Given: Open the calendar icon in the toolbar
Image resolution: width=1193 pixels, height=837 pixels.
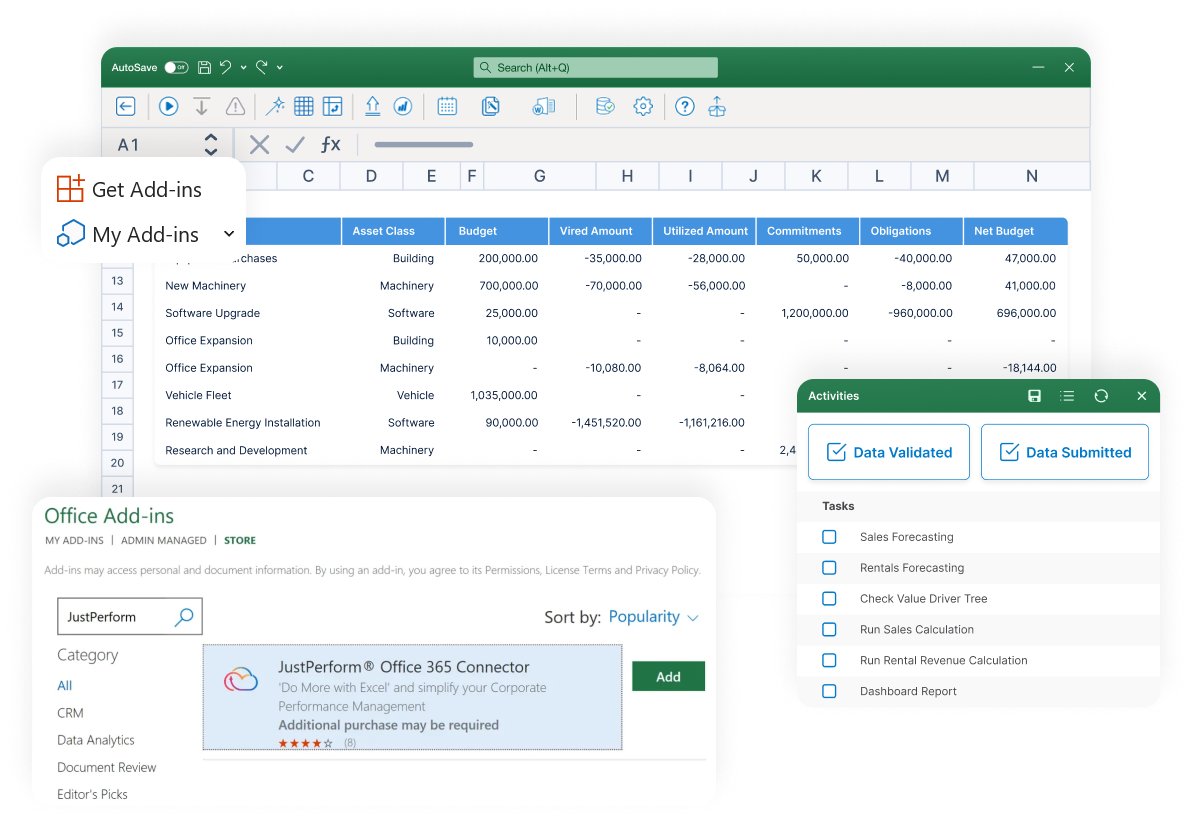Looking at the screenshot, I should coord(446,106).
